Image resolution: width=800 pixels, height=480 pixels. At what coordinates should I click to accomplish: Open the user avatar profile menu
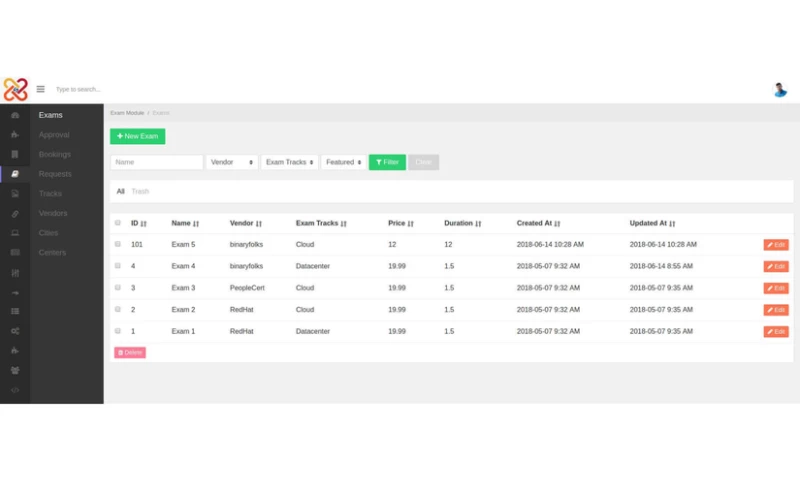pos(780,90)
